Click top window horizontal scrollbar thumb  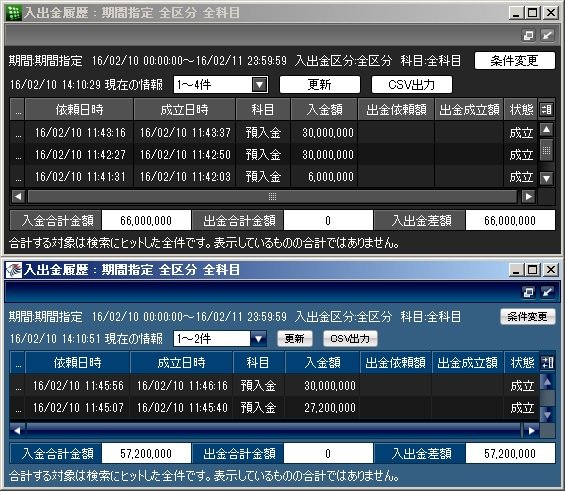coord(272,196)
